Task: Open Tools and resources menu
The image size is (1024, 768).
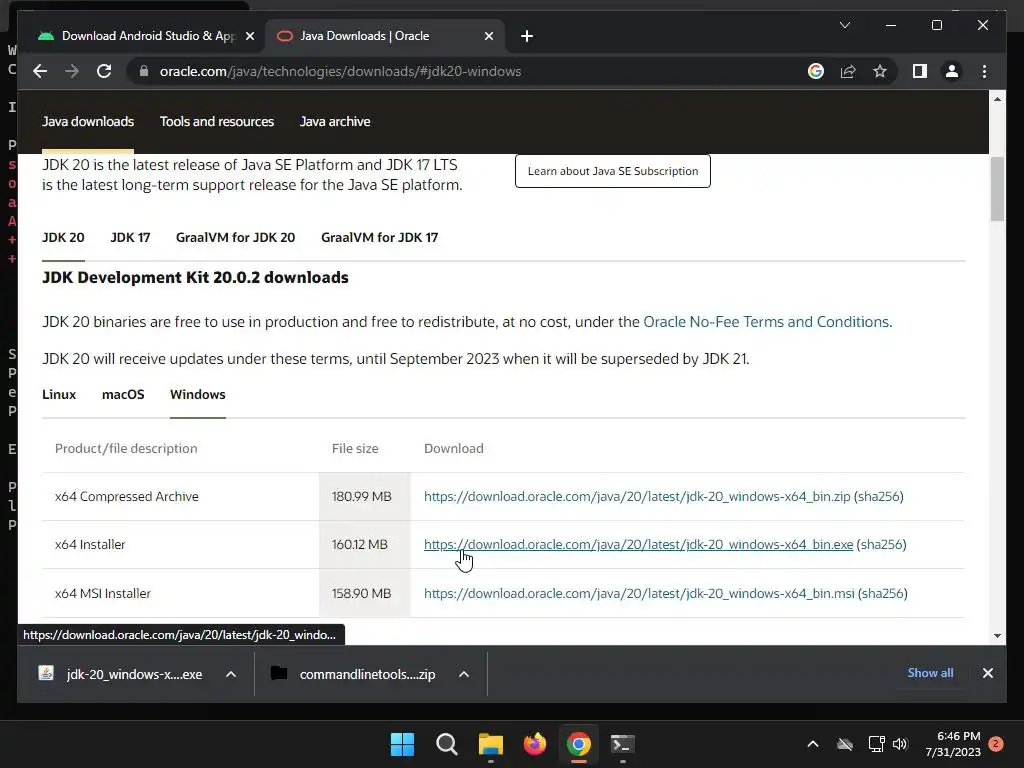Action: [x=217, y=121]
